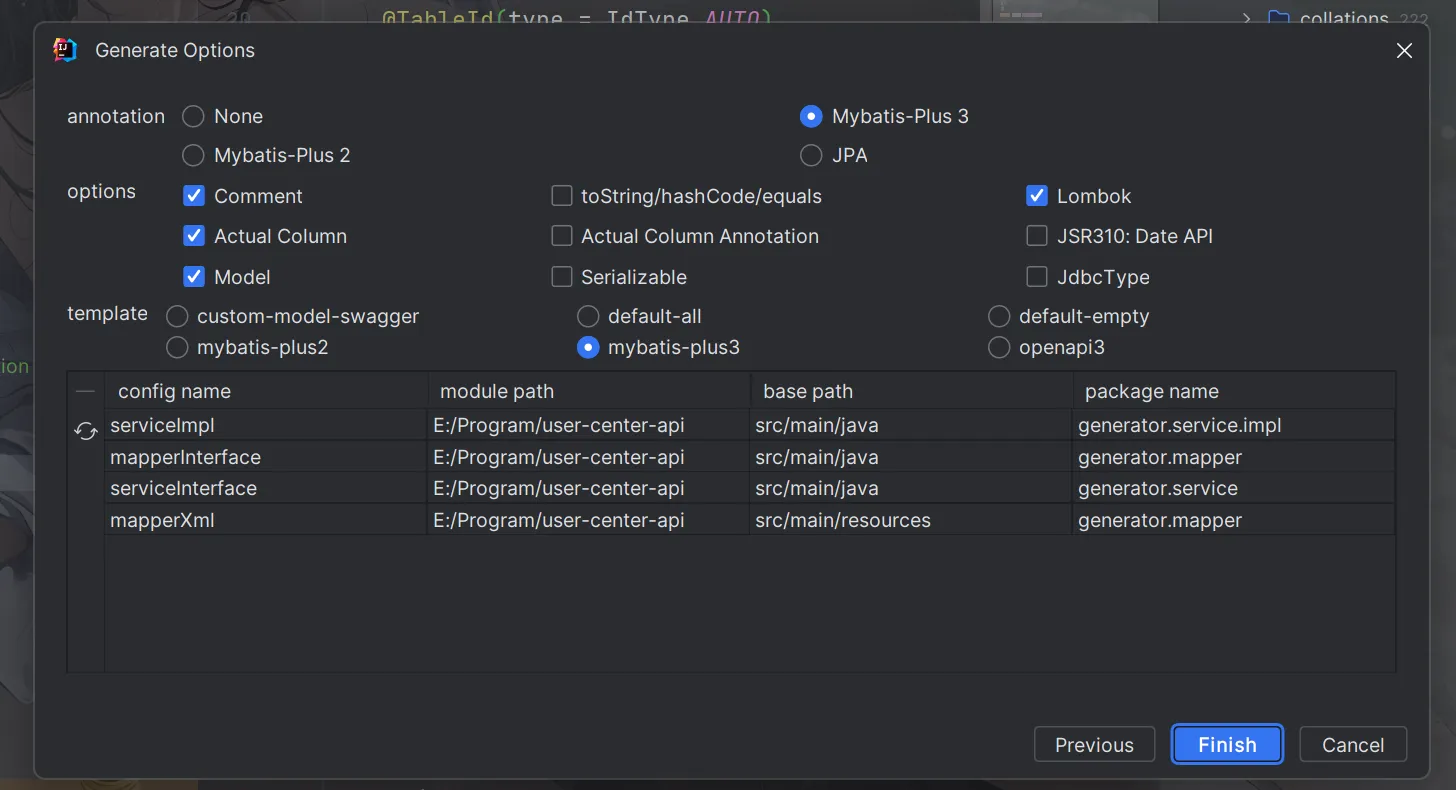This screenshot has width=1456, height=790.
Task: Choose the mybatis-plus2 template
Action: pyautogui.click(x=177, y=347)
